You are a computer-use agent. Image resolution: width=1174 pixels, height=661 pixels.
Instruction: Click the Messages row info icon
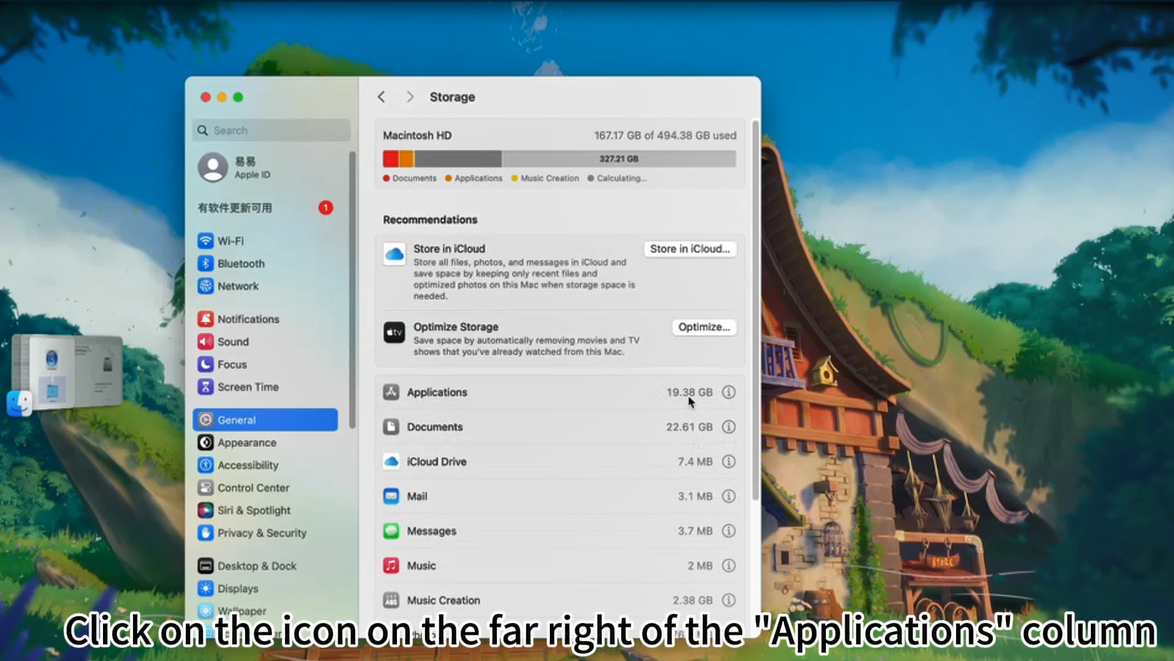tap(729, 531)
